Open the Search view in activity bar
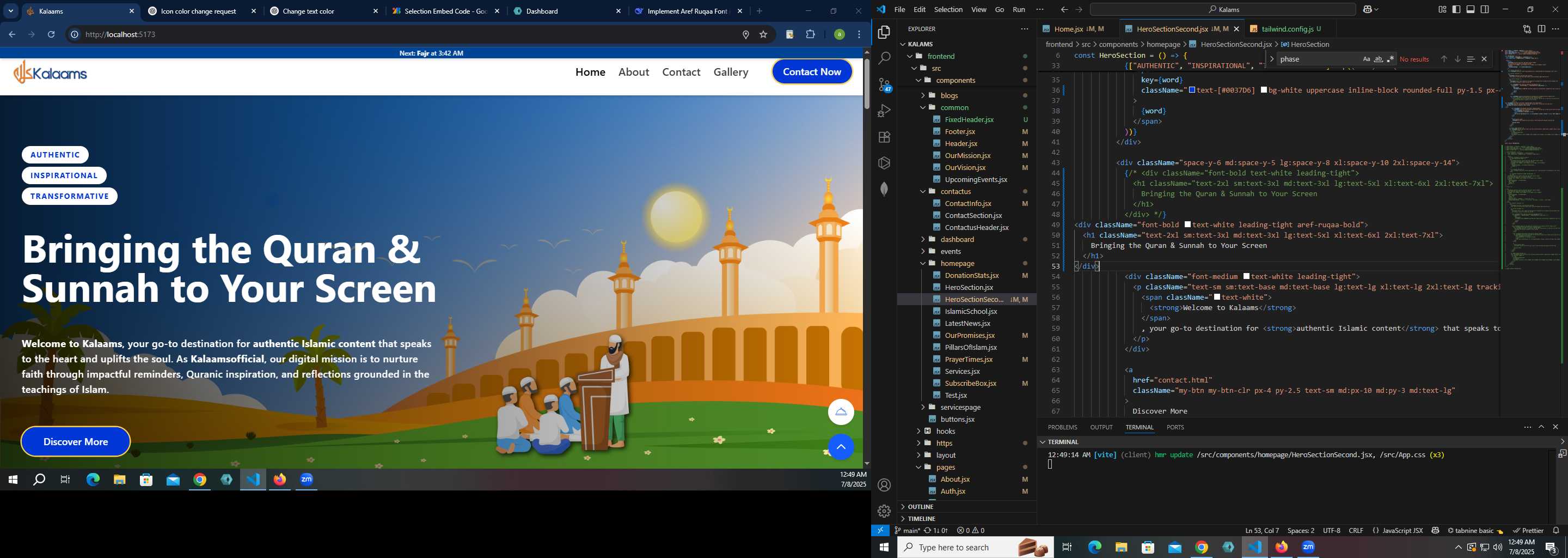The height and width of the screenshot is (558, 1568). coord(884,58)
